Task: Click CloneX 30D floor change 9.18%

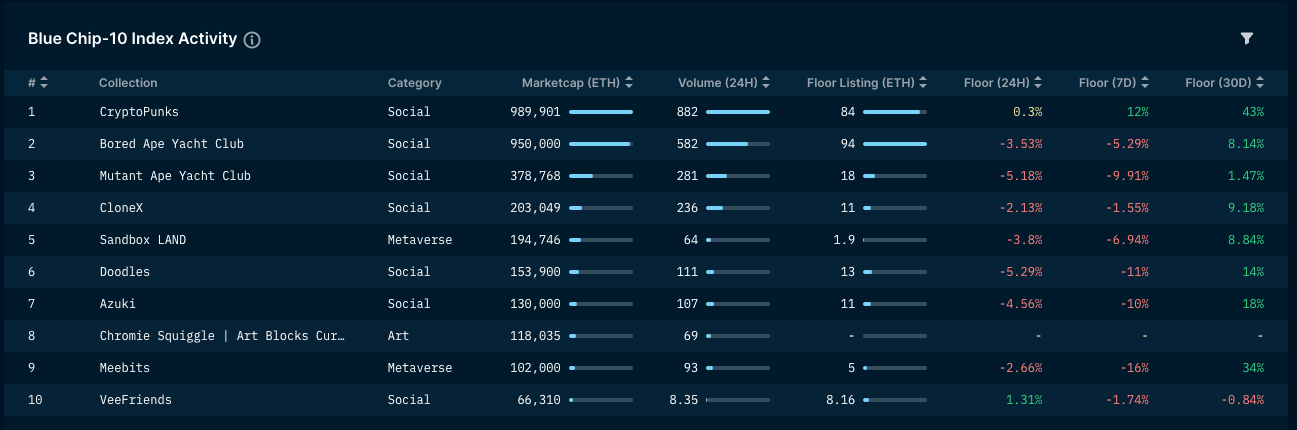Action: tap(1246, 208)
